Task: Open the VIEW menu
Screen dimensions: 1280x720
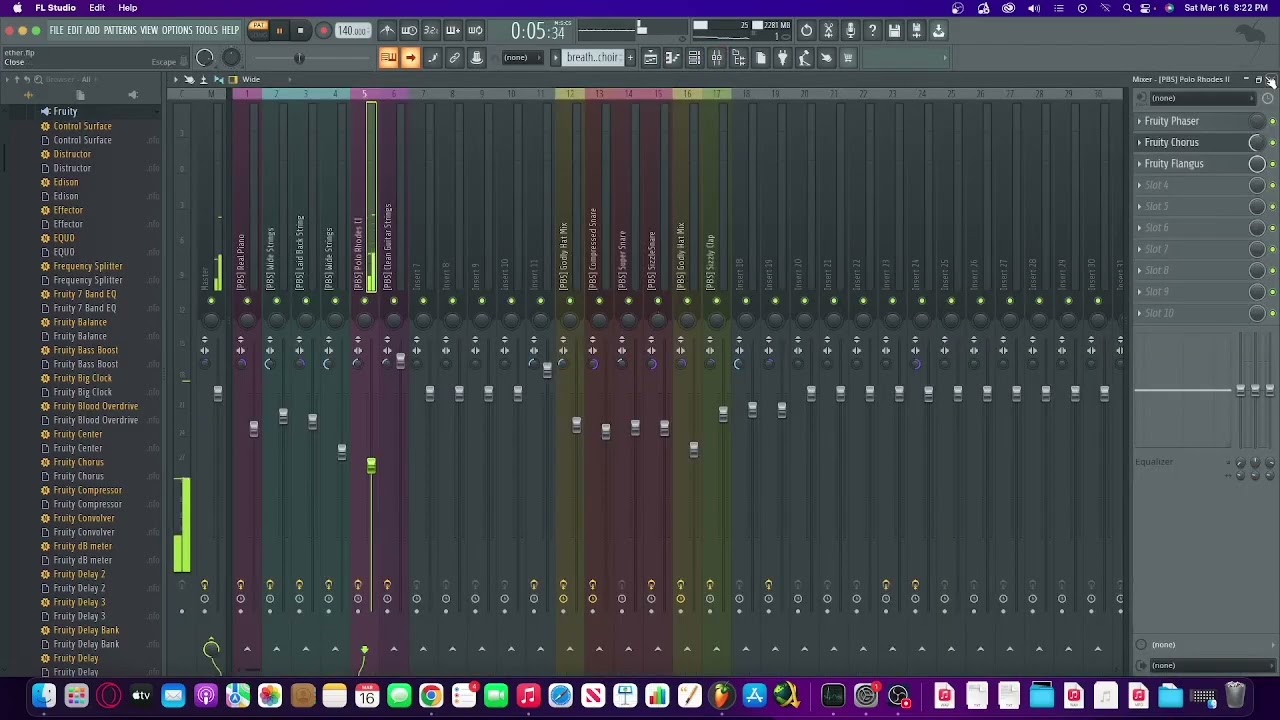Action: 149,31
